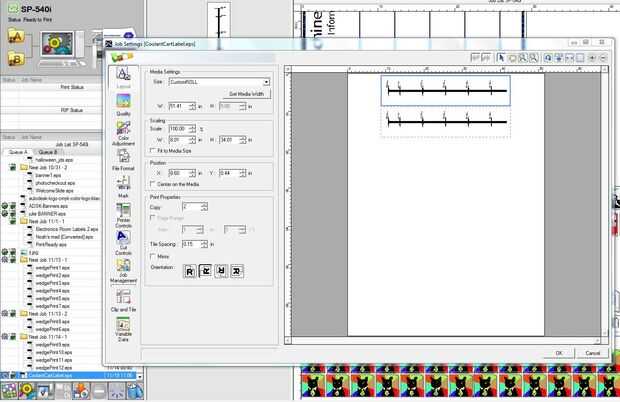This screenshot has width=620, height=402.
Task: Select the zoom in magnifier tool
Action: [x=523, y=58]
